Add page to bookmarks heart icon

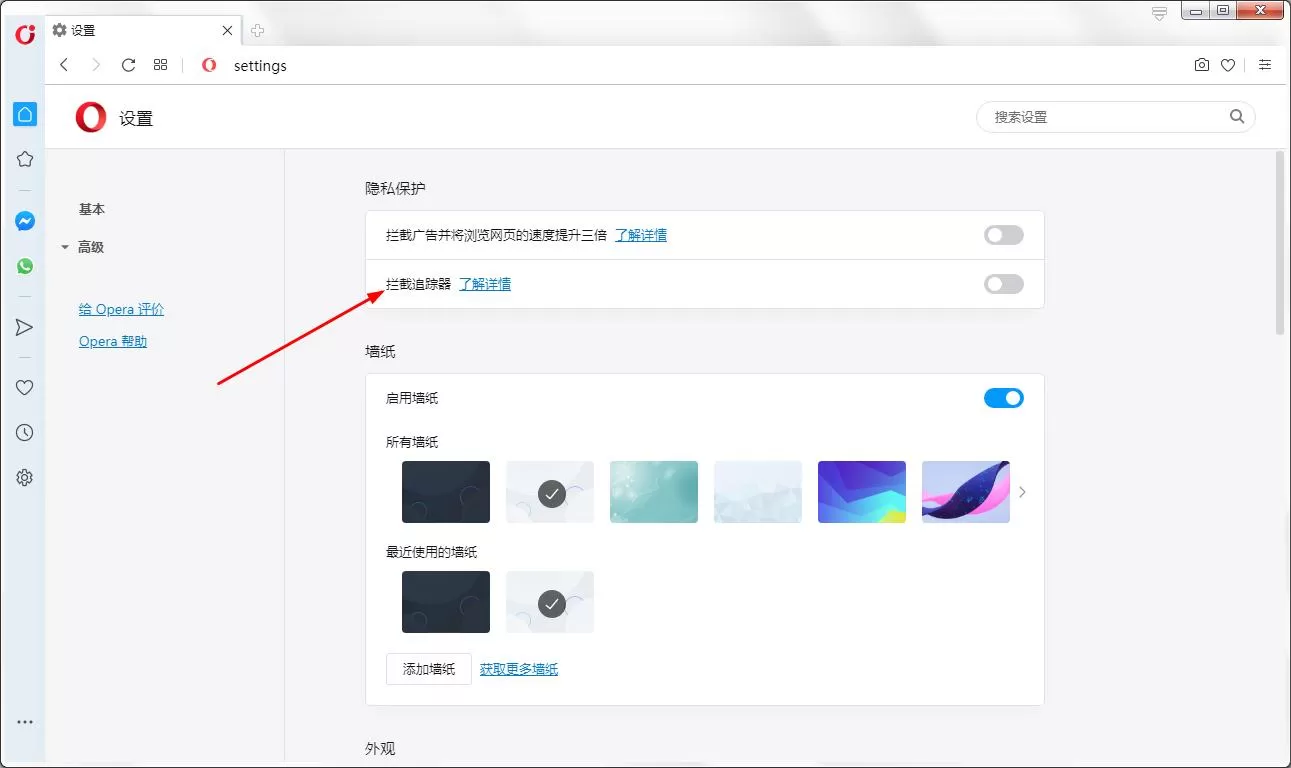tap(1228, 65)
